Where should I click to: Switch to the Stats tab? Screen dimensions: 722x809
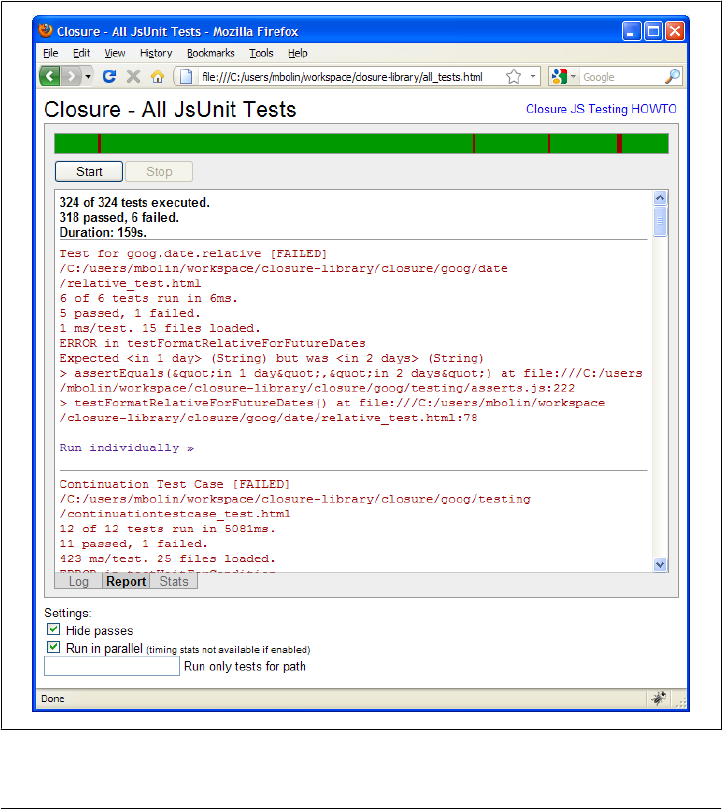(x=174, y=581)
